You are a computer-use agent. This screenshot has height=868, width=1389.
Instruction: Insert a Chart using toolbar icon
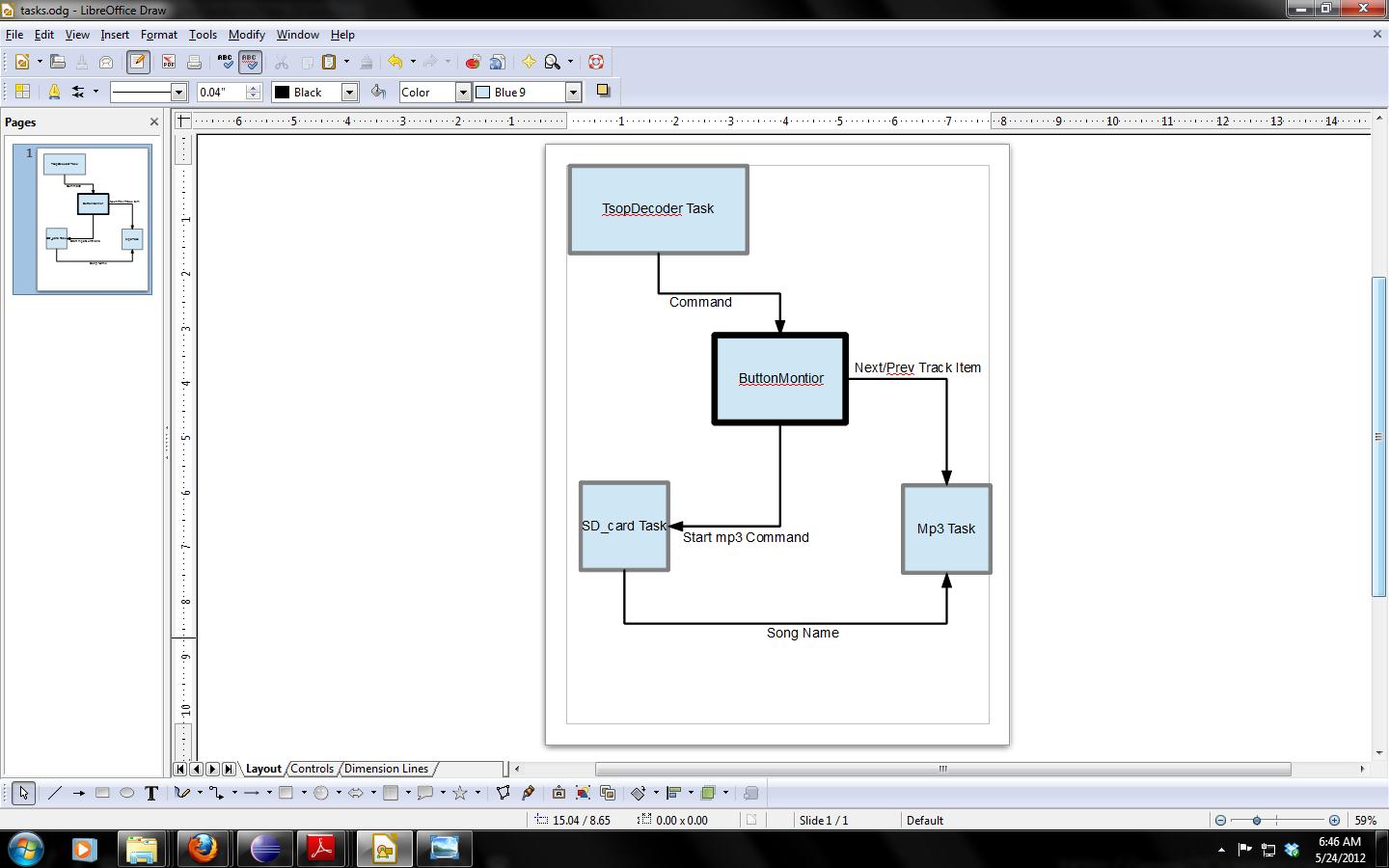[473, 62]
